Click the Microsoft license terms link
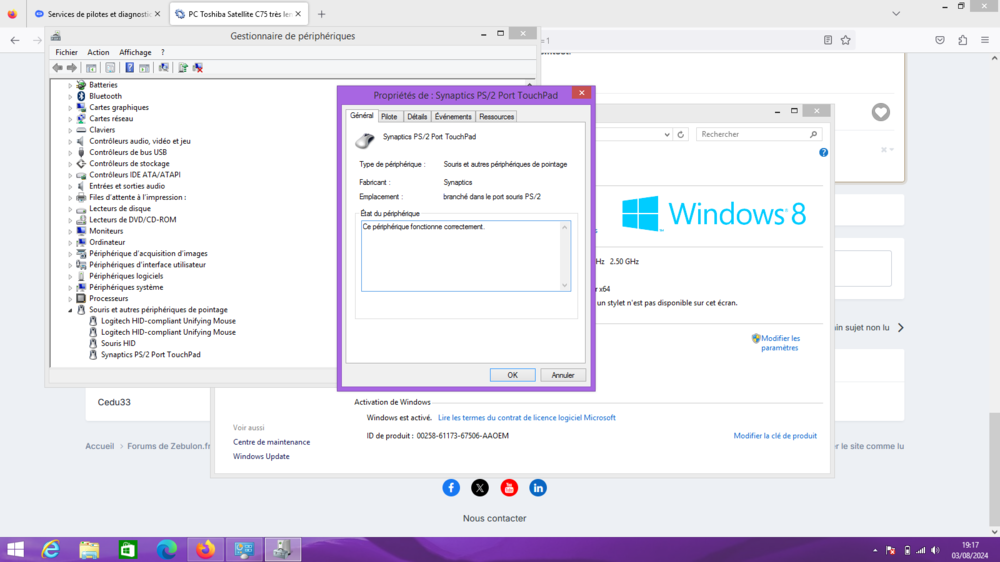Viewport: 1000px width, 562px height. pyautogui.click(x=527, y=418)
